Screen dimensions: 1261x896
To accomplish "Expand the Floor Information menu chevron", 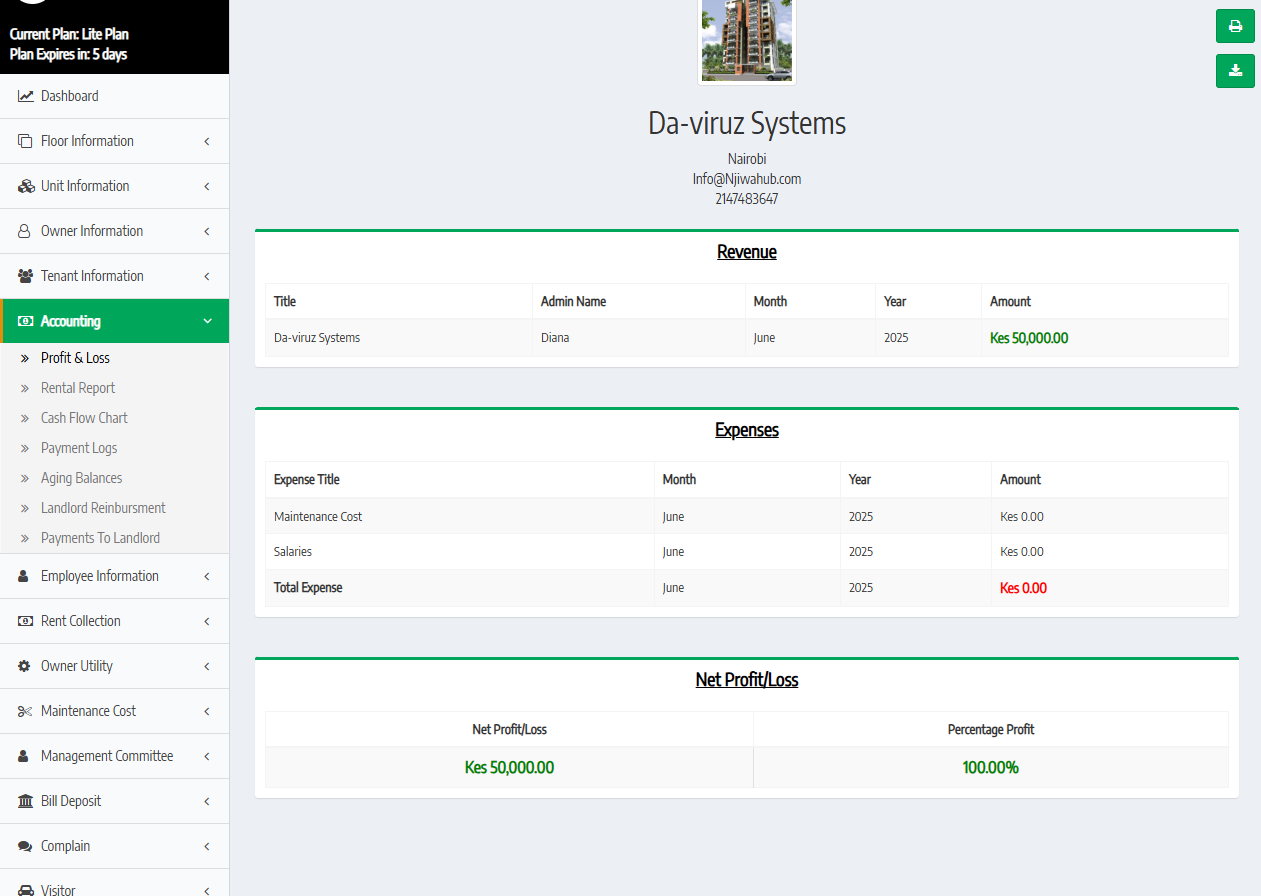I will (x=207, y=141).
